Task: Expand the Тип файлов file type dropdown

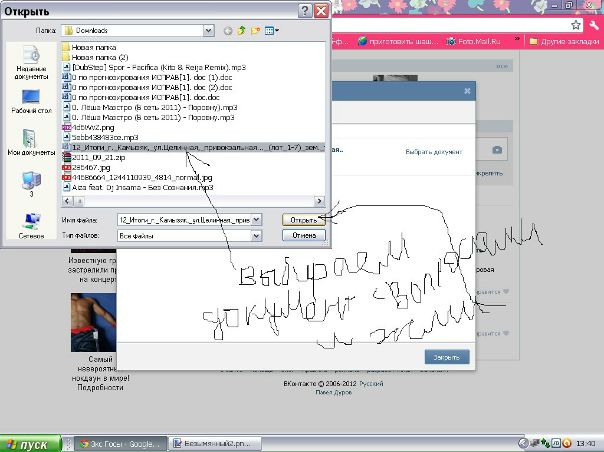Action: point(257,235)
